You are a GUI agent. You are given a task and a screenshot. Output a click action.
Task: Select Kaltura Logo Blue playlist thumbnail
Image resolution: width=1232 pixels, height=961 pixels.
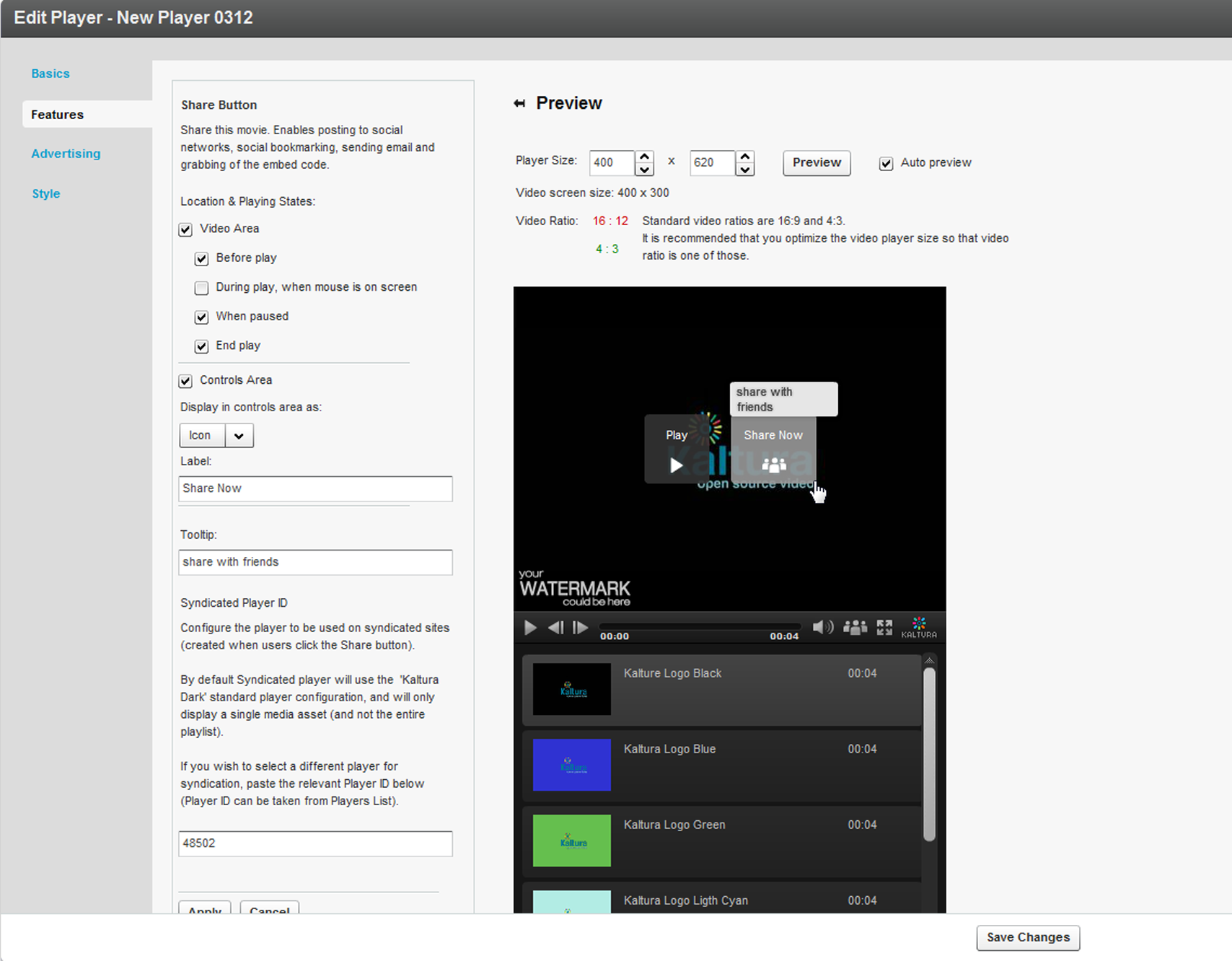click(x=571, y=765)
